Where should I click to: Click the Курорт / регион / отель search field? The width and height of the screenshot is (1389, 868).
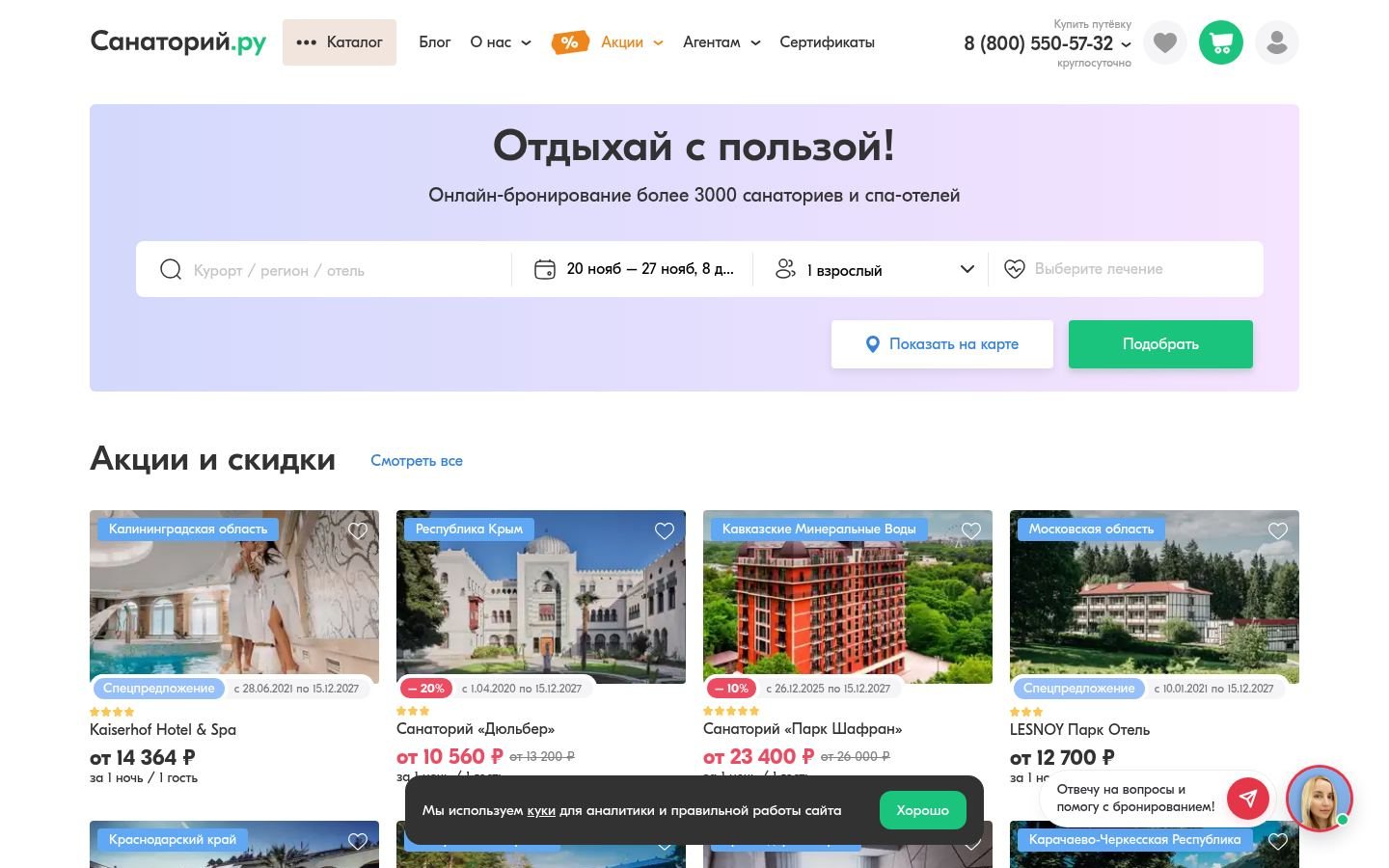point(333,269)
